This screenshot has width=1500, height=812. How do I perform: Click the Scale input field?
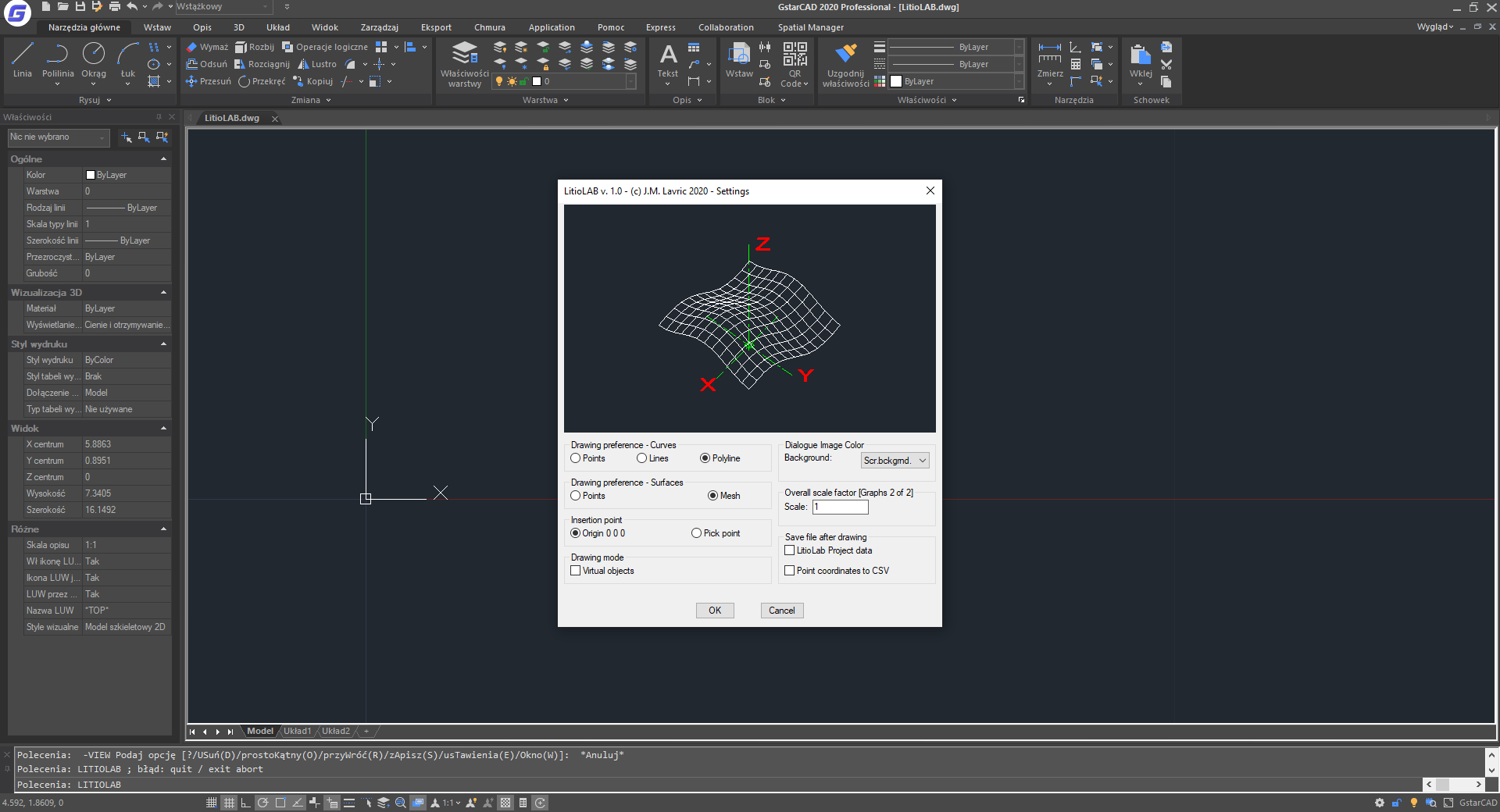point(841,507)
